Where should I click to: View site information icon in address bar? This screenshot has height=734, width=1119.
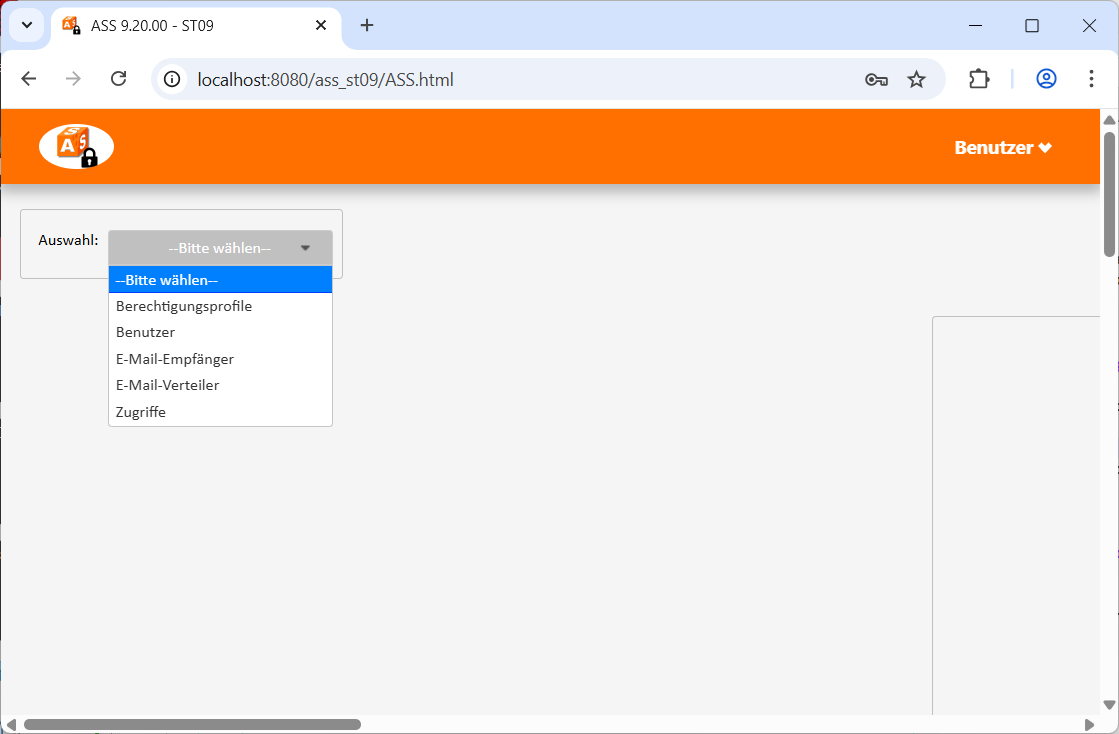[172, 79]
